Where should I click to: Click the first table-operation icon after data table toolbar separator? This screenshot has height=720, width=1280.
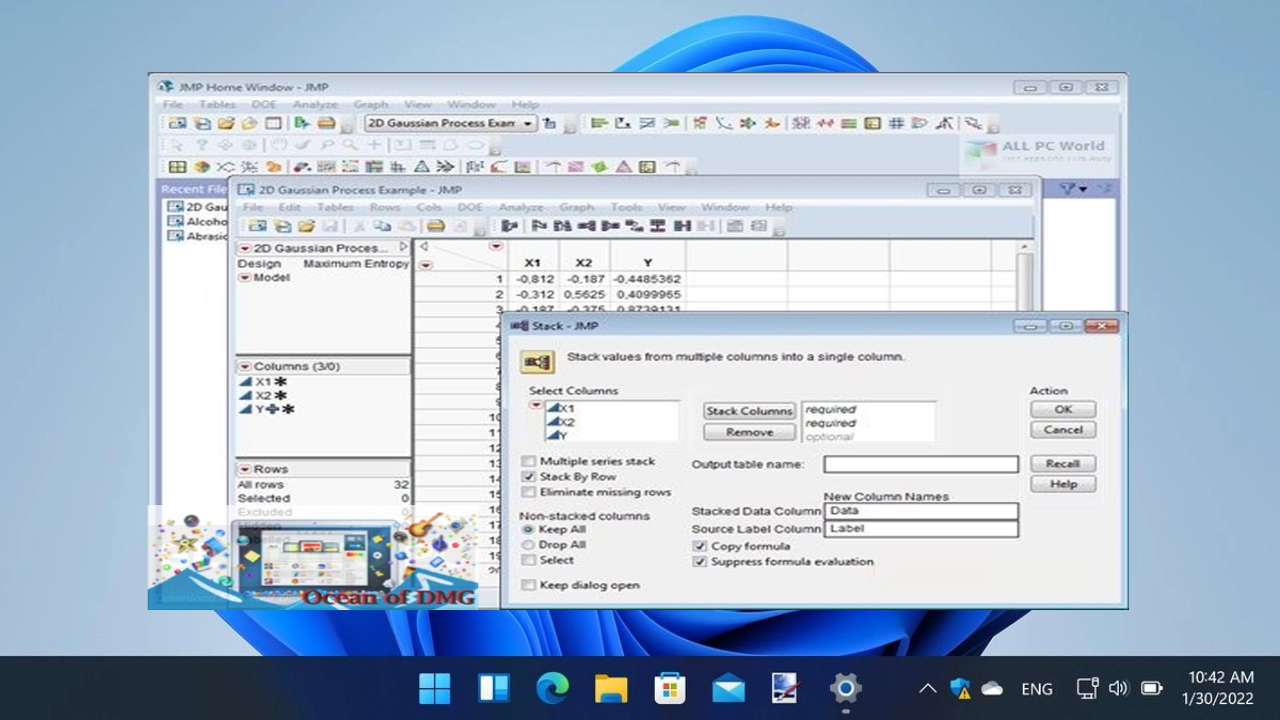click(x=510, y=226)
